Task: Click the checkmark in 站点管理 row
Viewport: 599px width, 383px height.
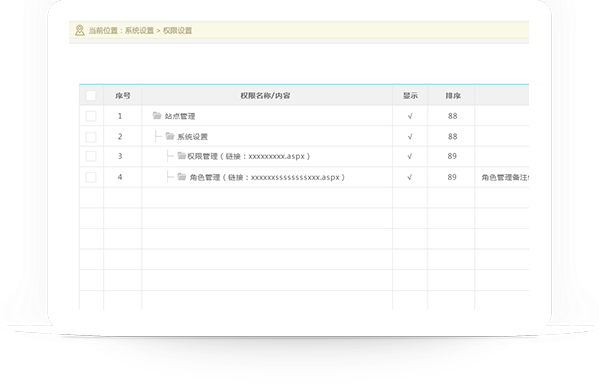Action: tap(410, 116)
